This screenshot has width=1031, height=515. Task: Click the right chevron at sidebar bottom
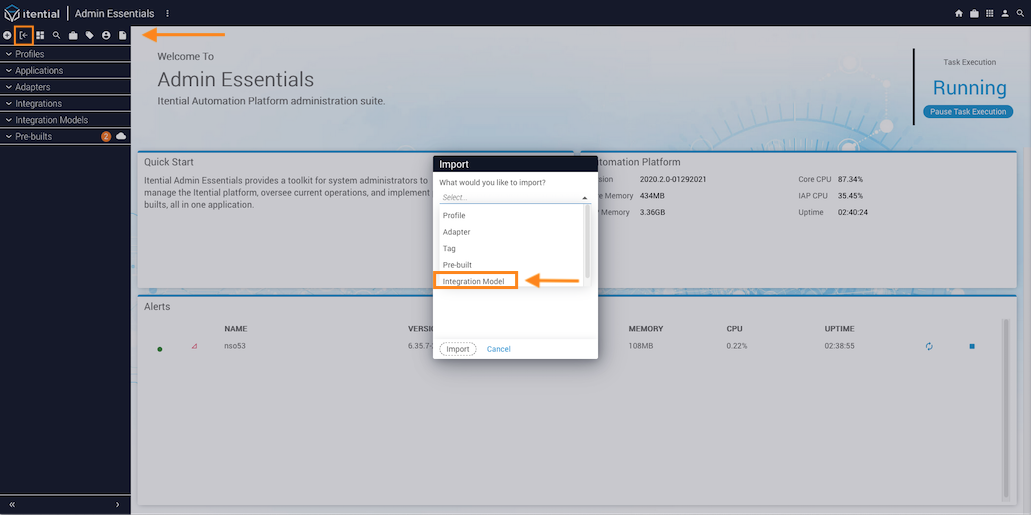point(118,504)
